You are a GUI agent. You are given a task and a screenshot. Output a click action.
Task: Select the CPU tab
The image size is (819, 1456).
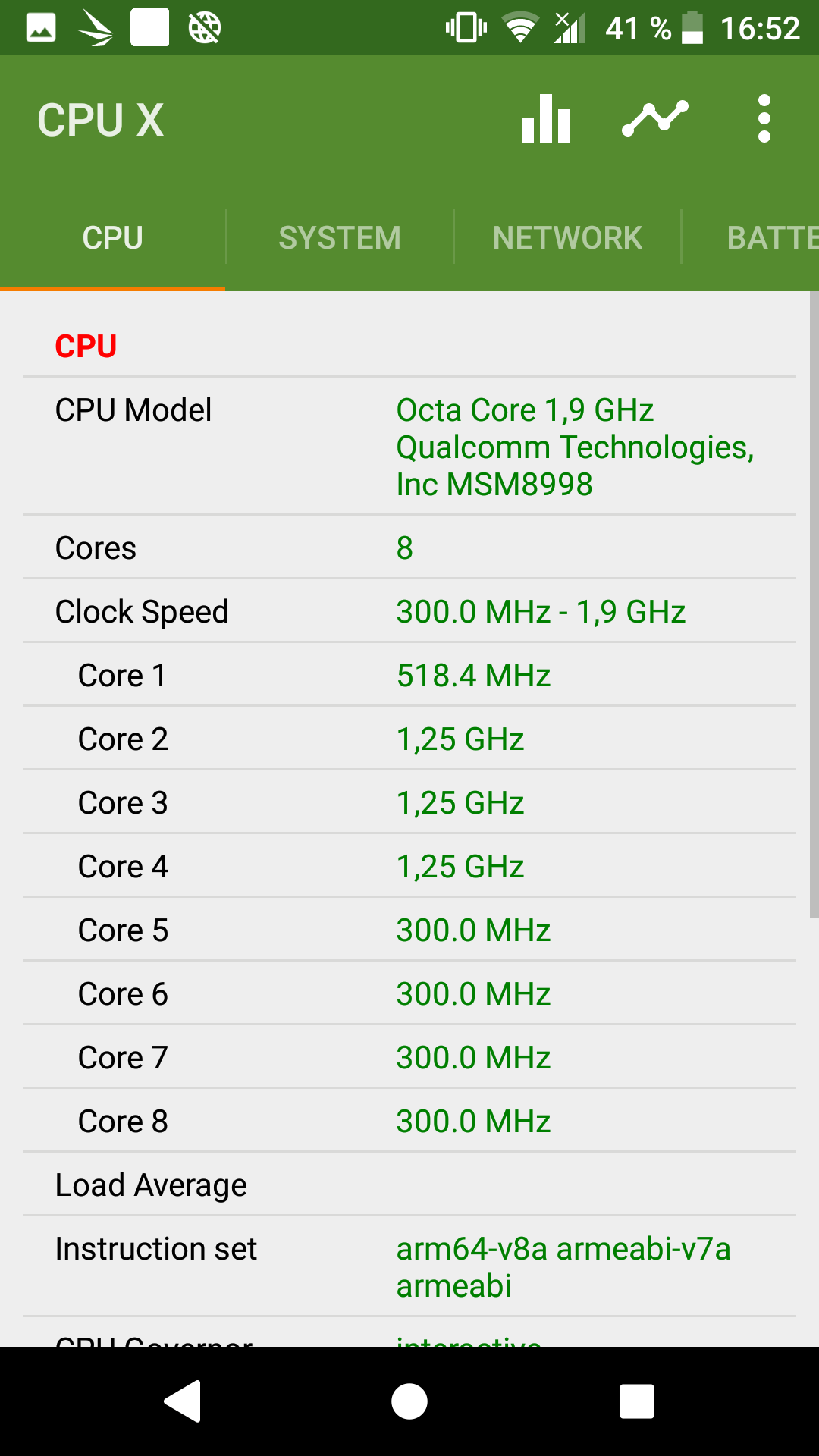point(112,238)
